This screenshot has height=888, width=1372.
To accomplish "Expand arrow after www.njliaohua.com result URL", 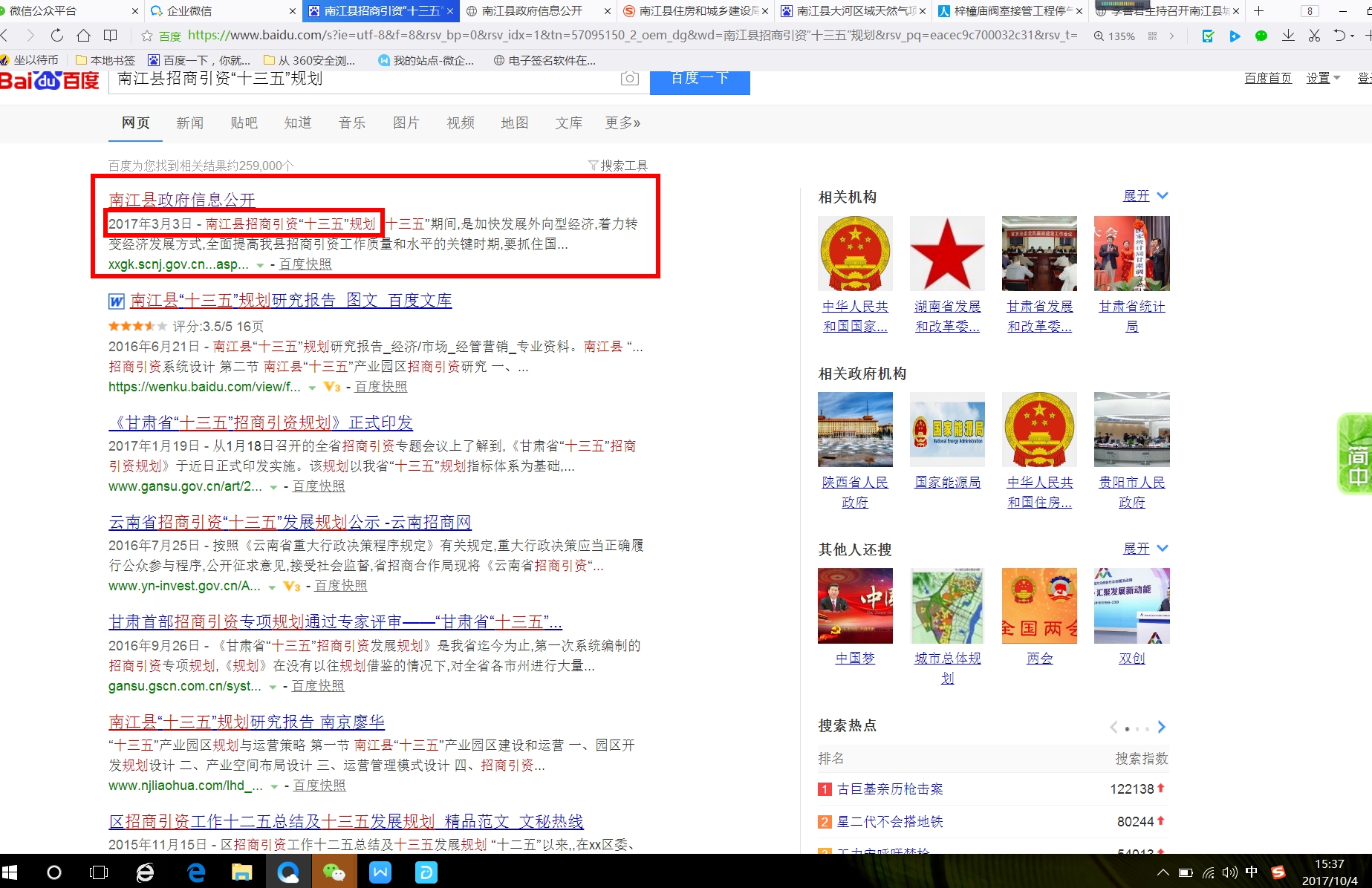I will (x=274, y=786).
